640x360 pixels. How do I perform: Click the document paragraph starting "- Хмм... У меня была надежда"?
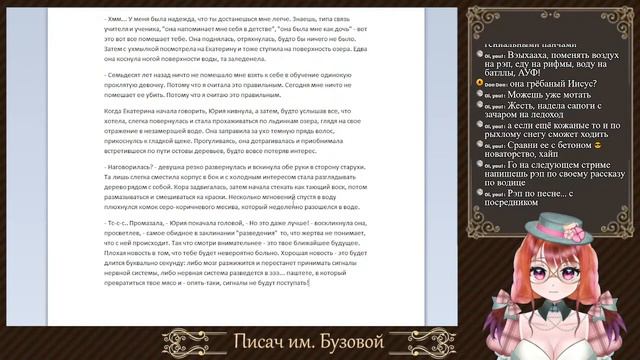pyautogui.click(x=236, y=39)
